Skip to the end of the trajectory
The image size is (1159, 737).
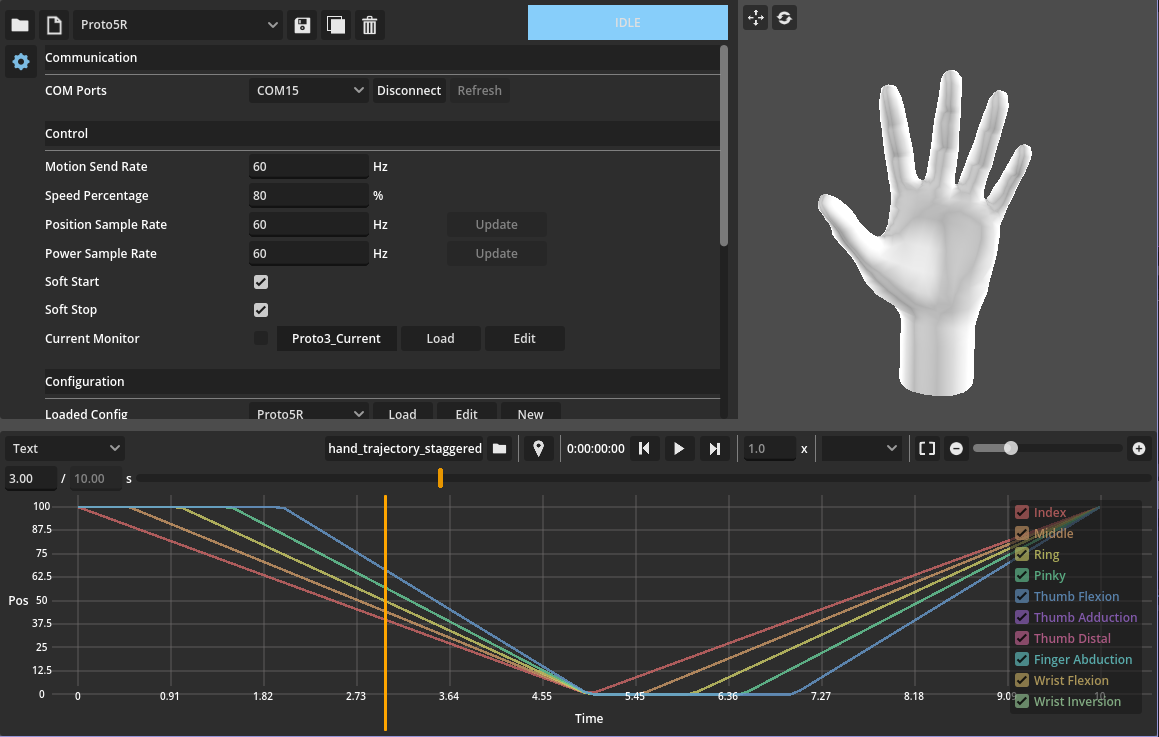pyautogui.click(x=714, y=449)
